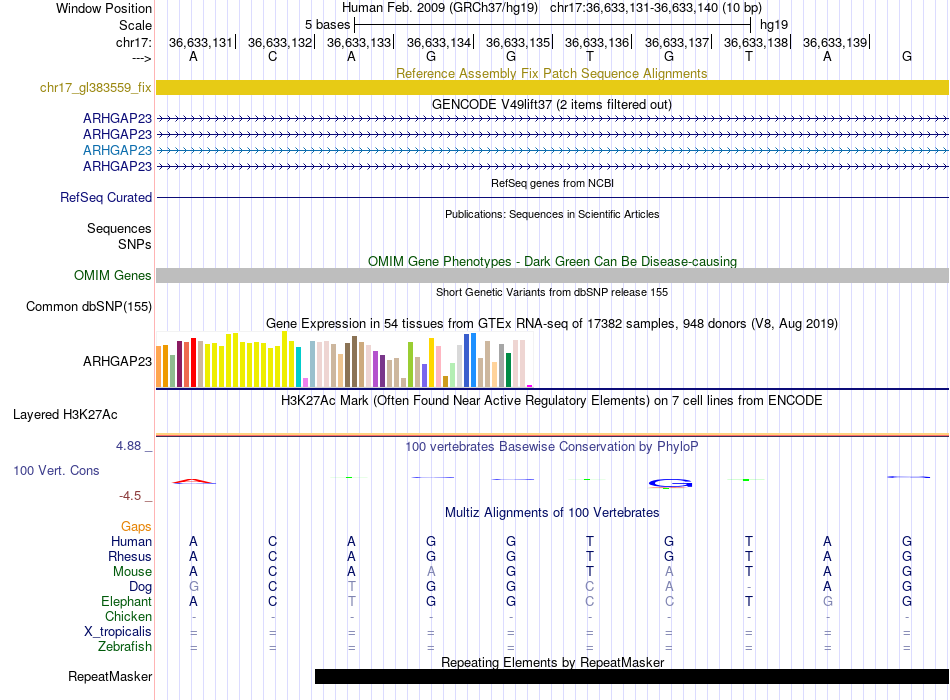Click position label 36,633,139 on ruler

835,42
